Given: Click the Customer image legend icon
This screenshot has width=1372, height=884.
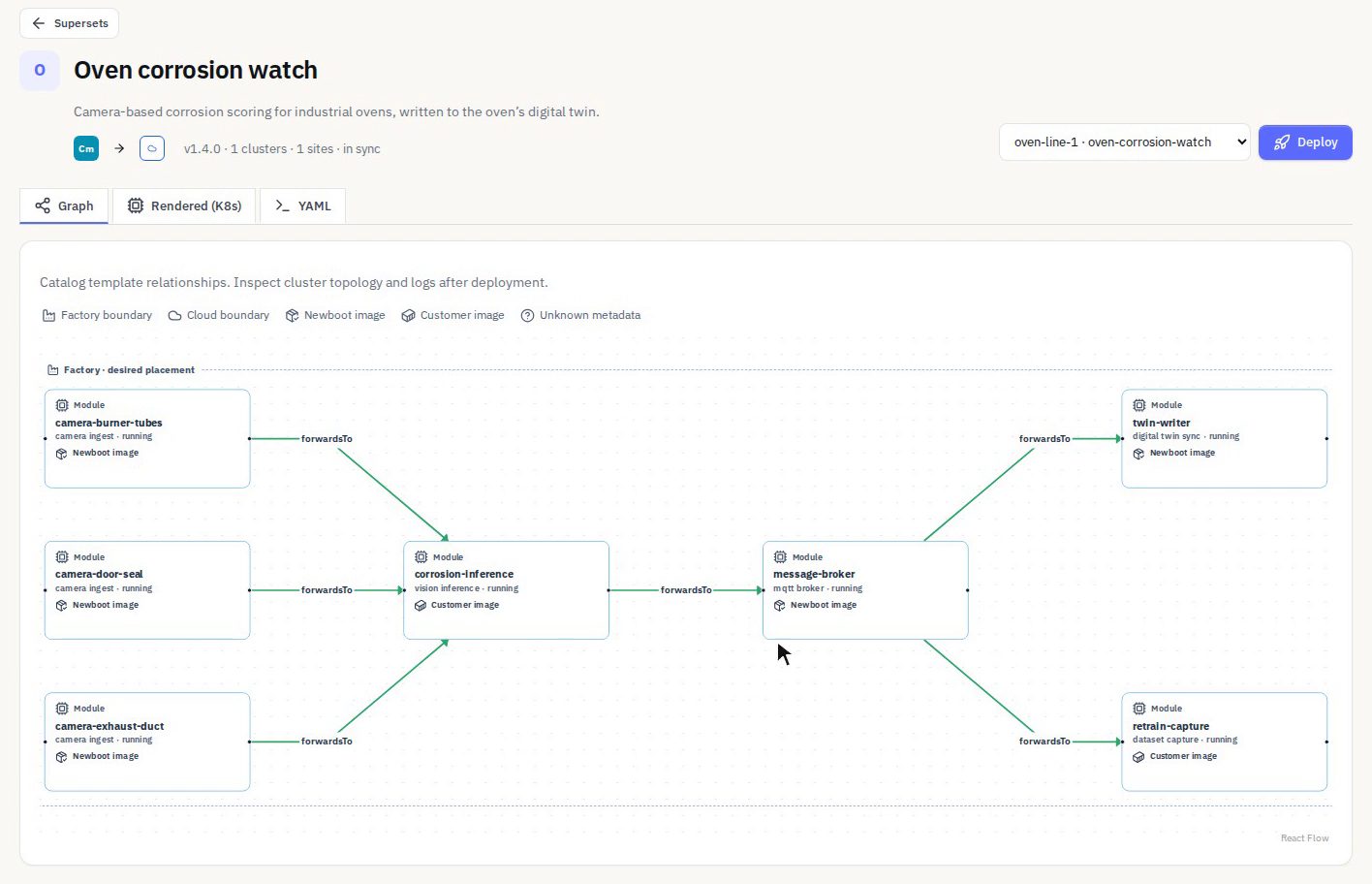Looking at the screenshot, I should [x=408, y=316].
